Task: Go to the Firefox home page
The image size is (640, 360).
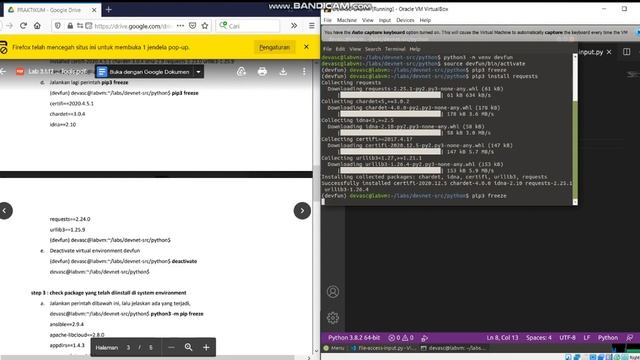Action: [37, 26]
